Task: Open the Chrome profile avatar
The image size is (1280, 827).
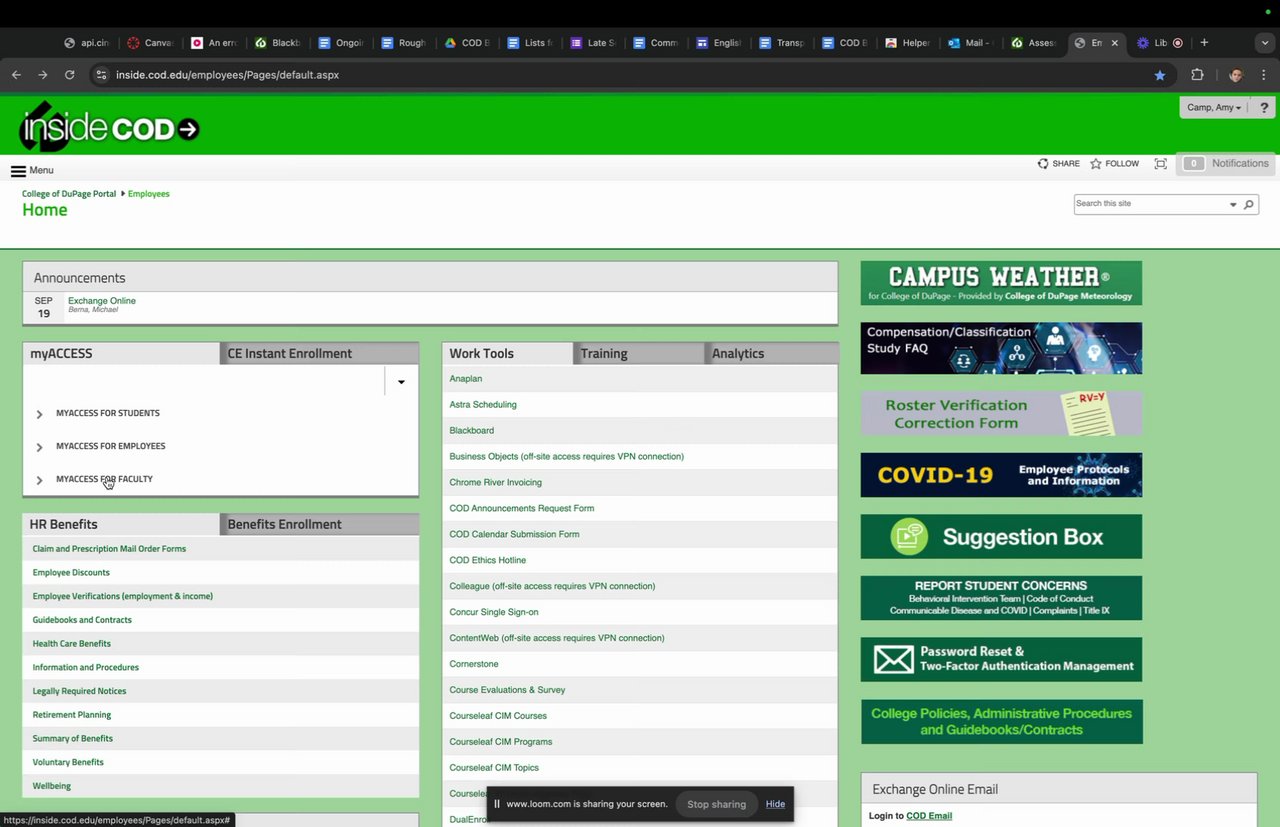Action: (1236, 75)
